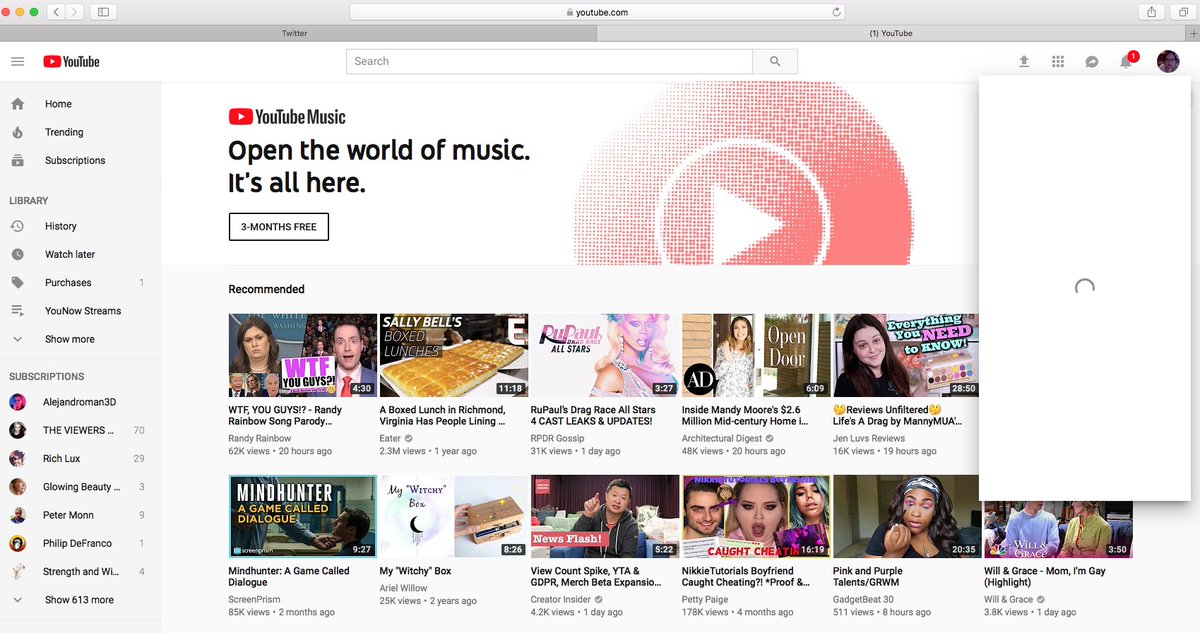Click the magnifier search button
The height and width of the screenshot is (633, 1200).
click(775, 61)
